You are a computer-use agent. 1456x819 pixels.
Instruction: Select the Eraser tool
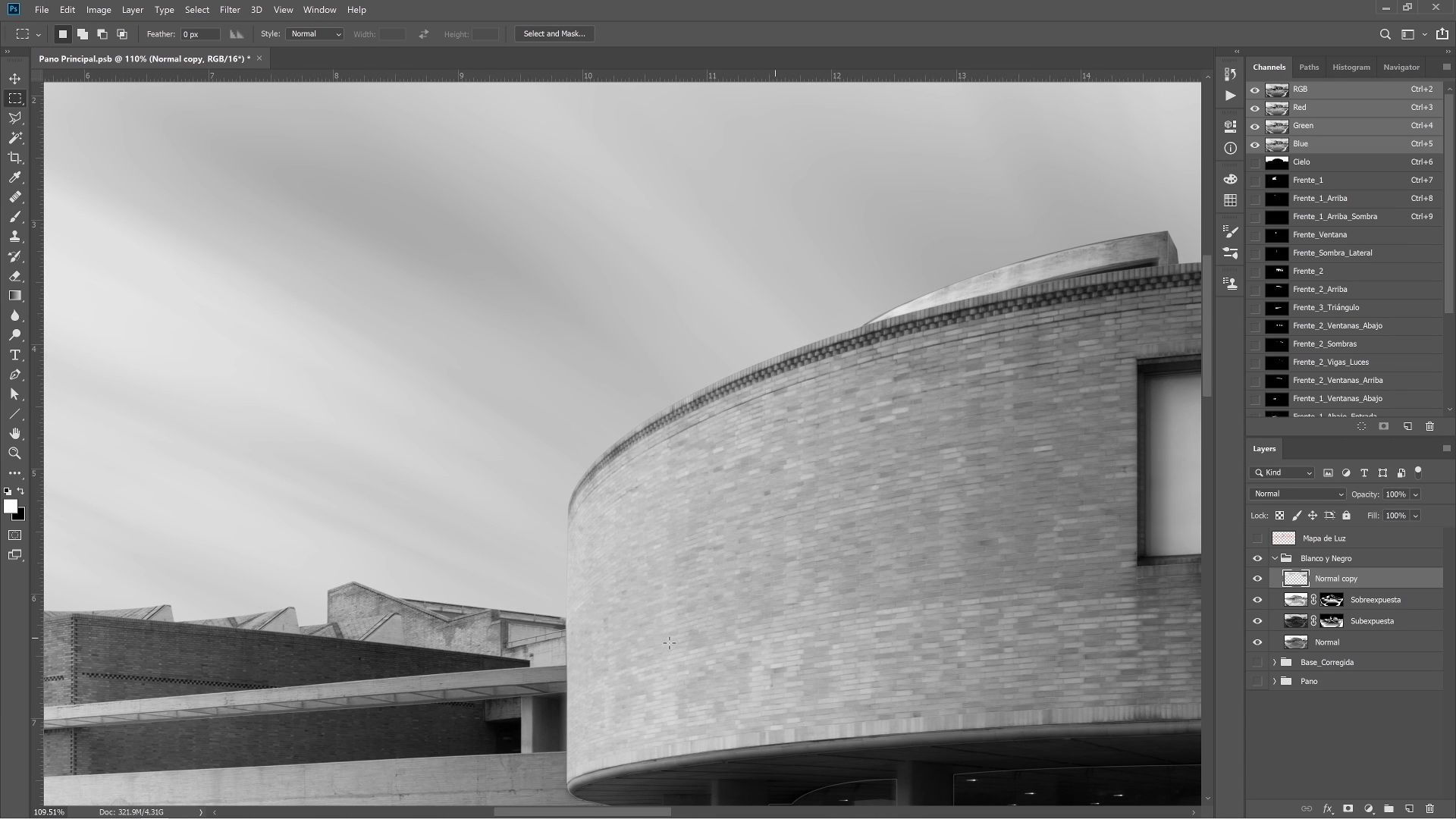[x=15, y=276]
